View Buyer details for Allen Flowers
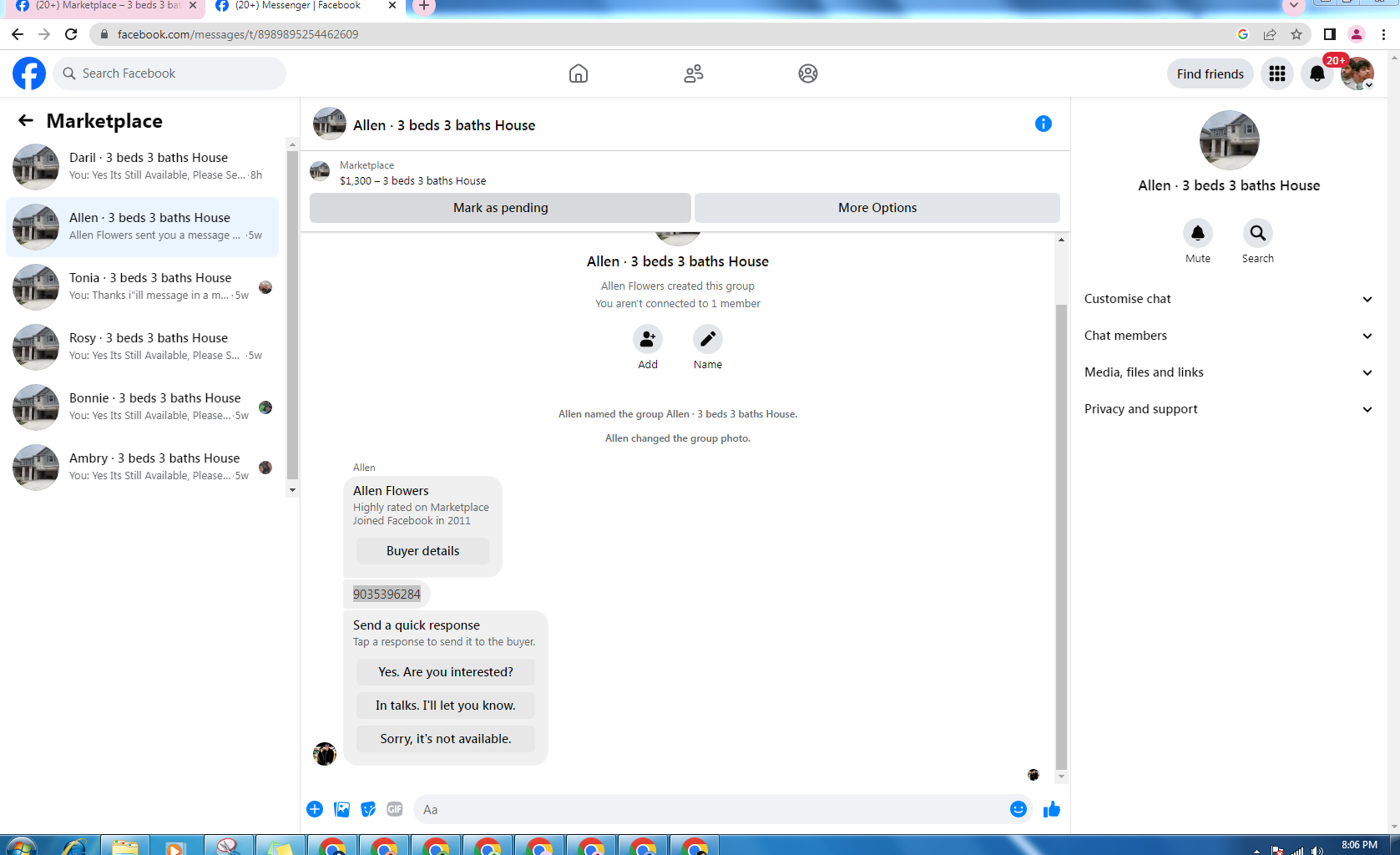 [423, 551]
